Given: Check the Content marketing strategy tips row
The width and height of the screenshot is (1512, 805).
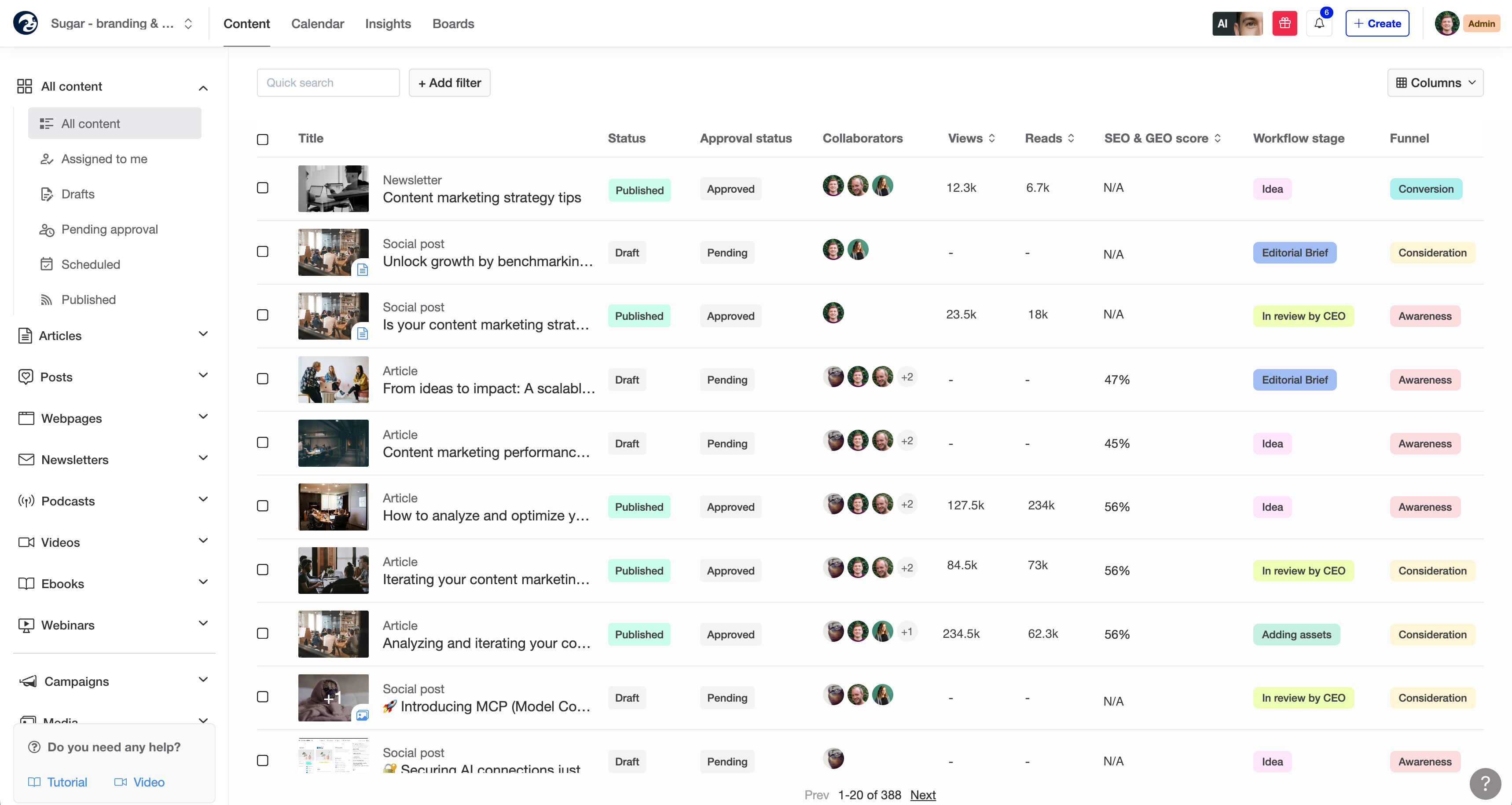Looking at the screenshot, I should coord(262,188).
